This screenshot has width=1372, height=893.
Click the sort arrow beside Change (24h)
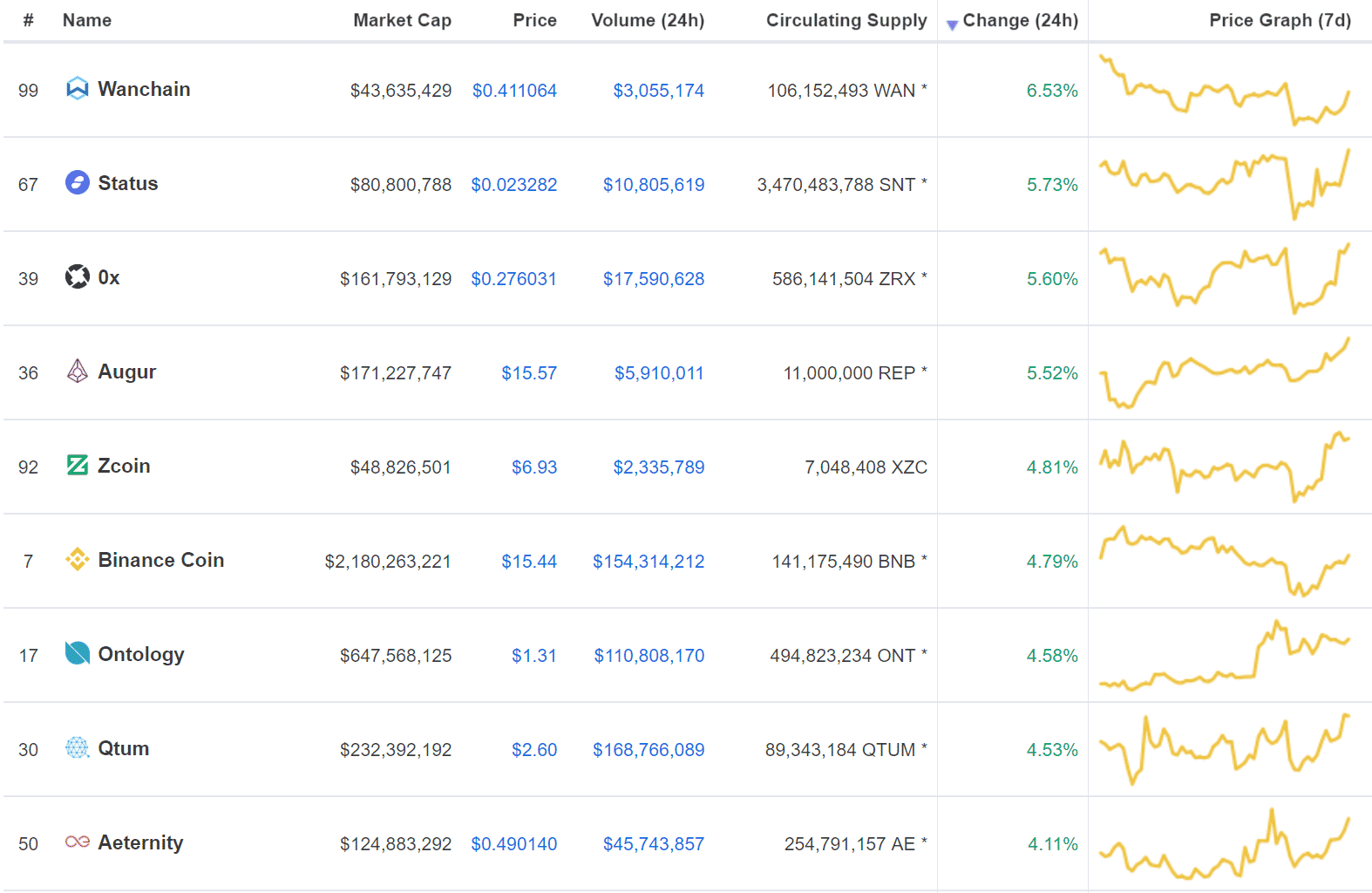tap(952, 25)
